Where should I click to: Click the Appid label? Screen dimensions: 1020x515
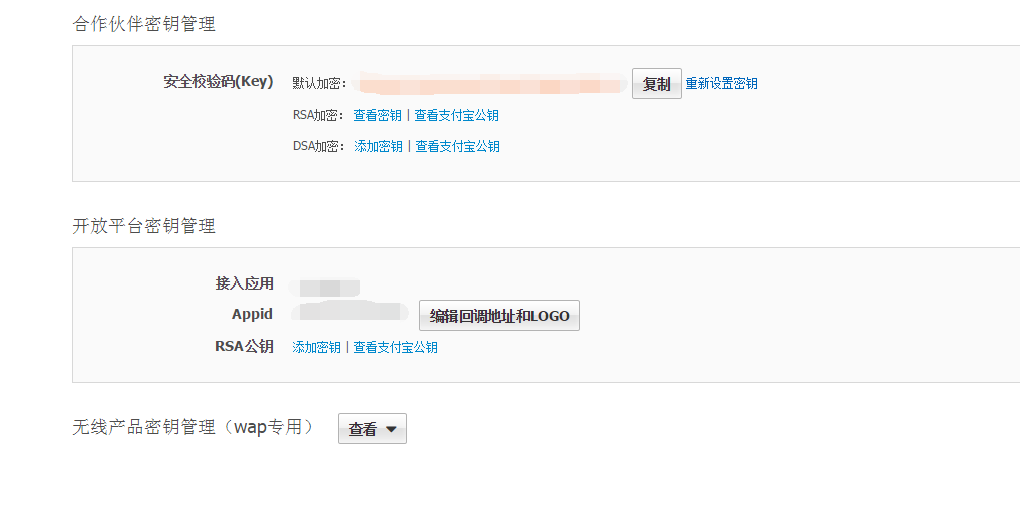click(x=252, y=314)
